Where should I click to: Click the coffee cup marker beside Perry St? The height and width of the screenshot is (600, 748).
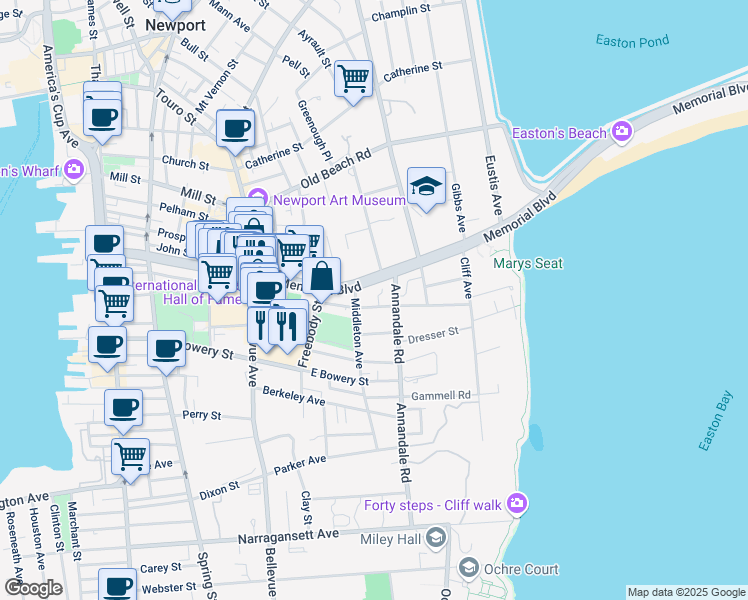124,408
